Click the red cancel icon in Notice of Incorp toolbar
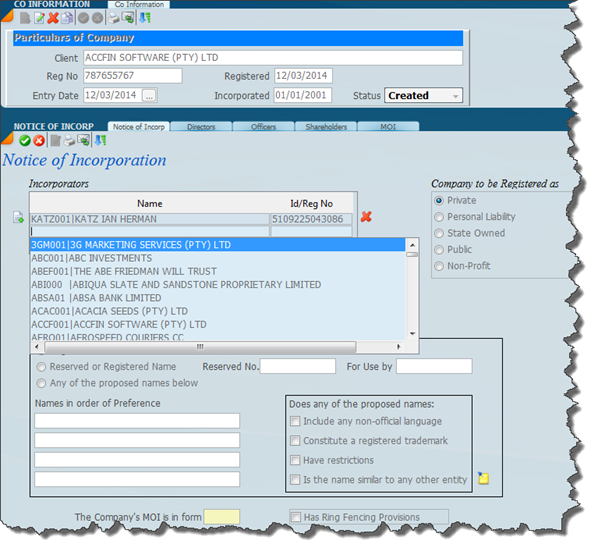The image size is (598, 555). (x=39, y=141)
